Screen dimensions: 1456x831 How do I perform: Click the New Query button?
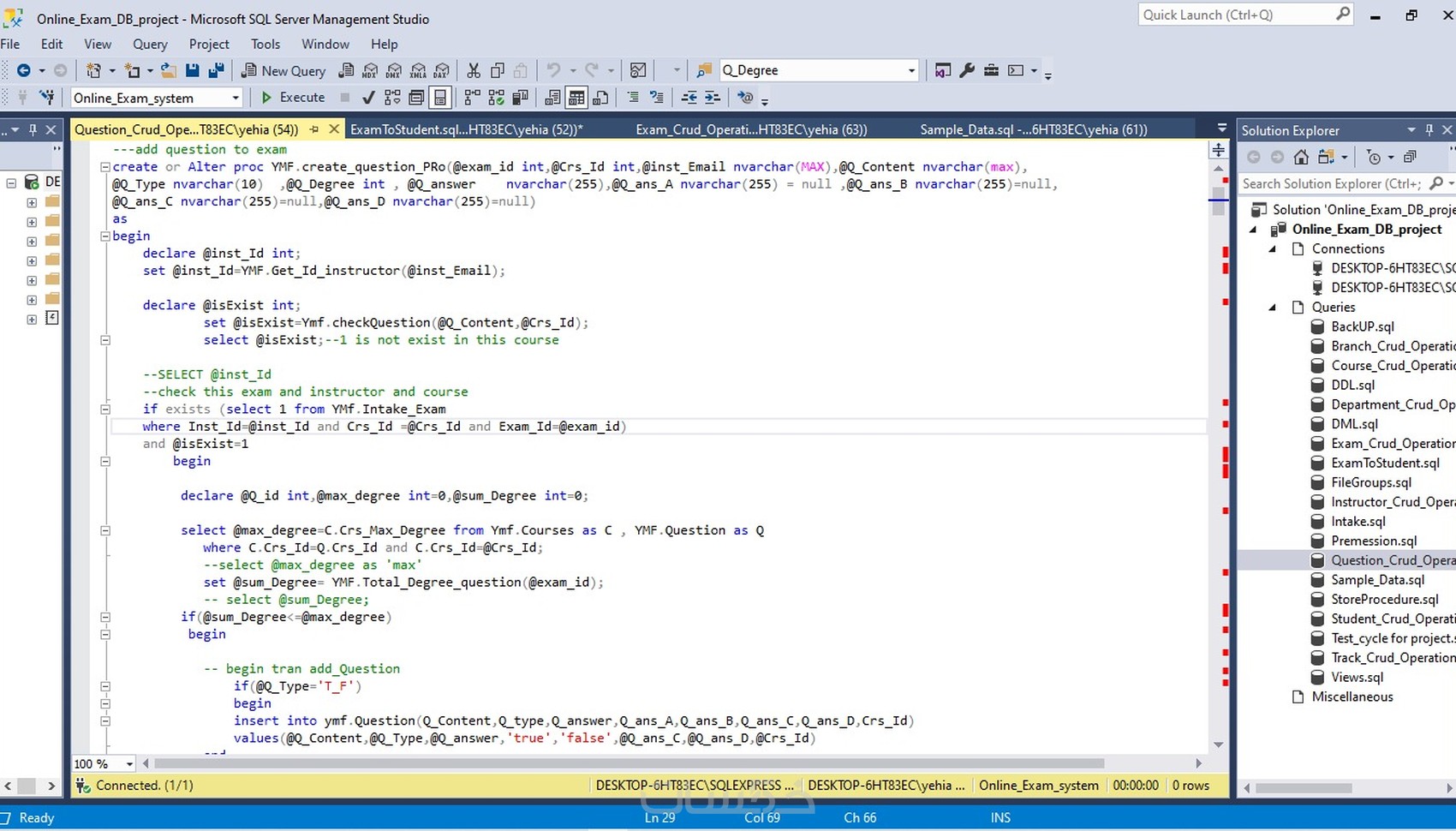[283, 70]
